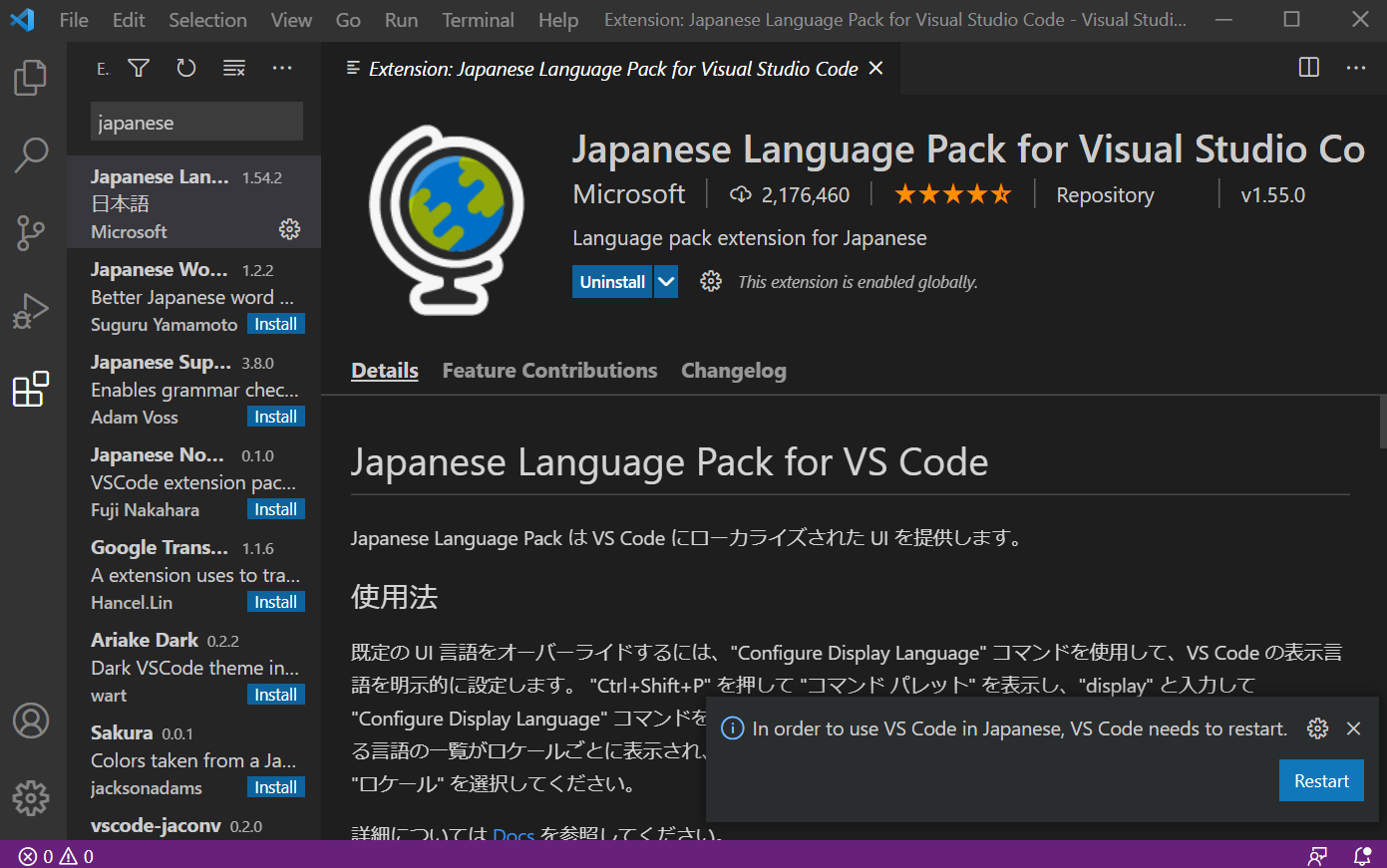Image resolution: width=1387 pixels, height=868 pixels.
Task: Click the extension page settings gear icon
Action: pyautogui.click(x=711, y=281)
